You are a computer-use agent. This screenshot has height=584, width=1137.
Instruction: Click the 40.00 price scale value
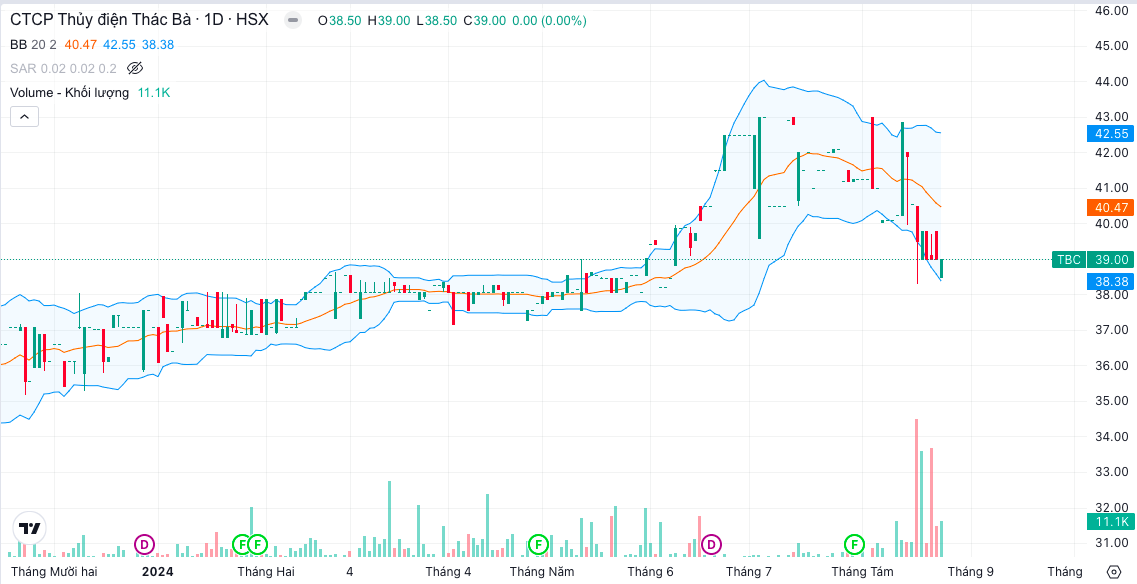pos(1112,223)
